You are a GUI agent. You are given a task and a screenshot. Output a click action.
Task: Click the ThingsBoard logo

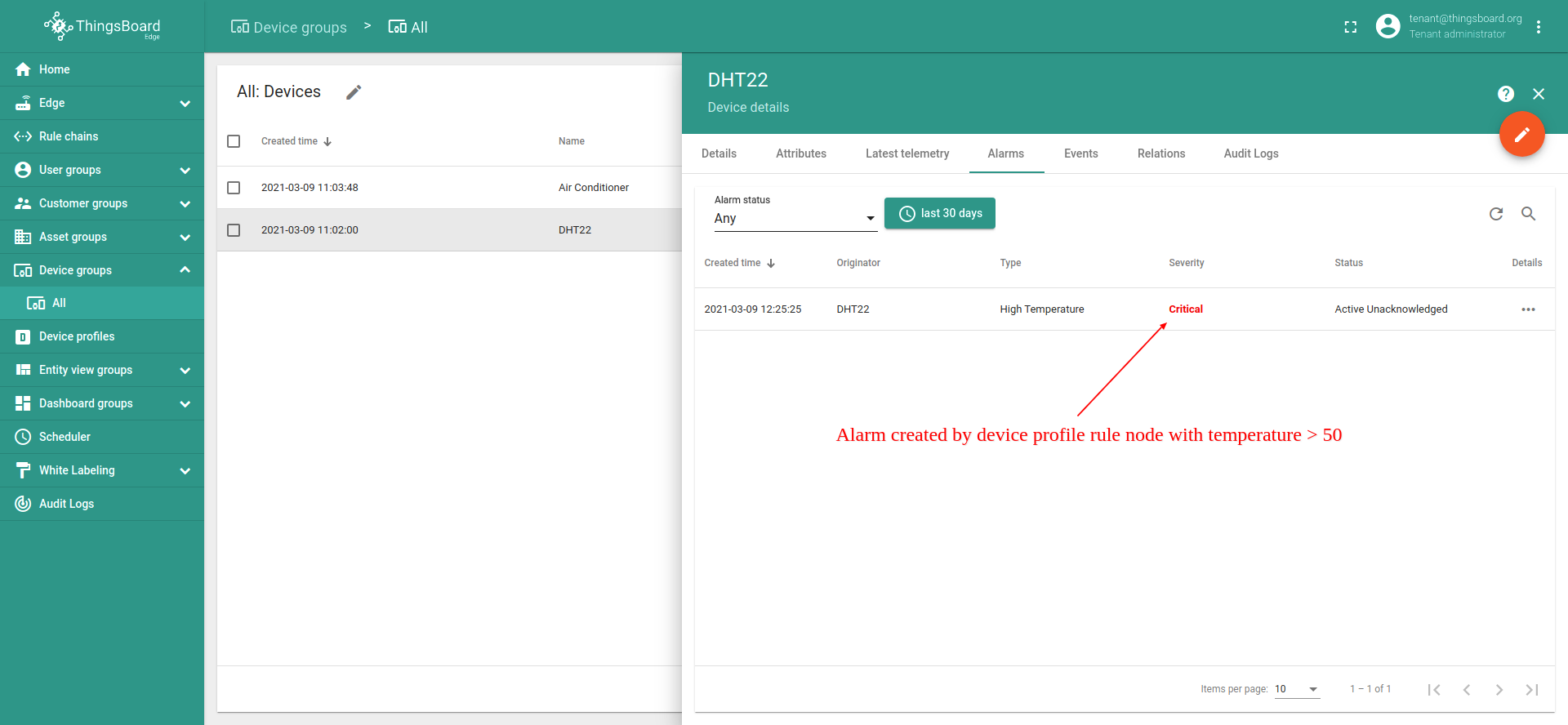point(102,26)
